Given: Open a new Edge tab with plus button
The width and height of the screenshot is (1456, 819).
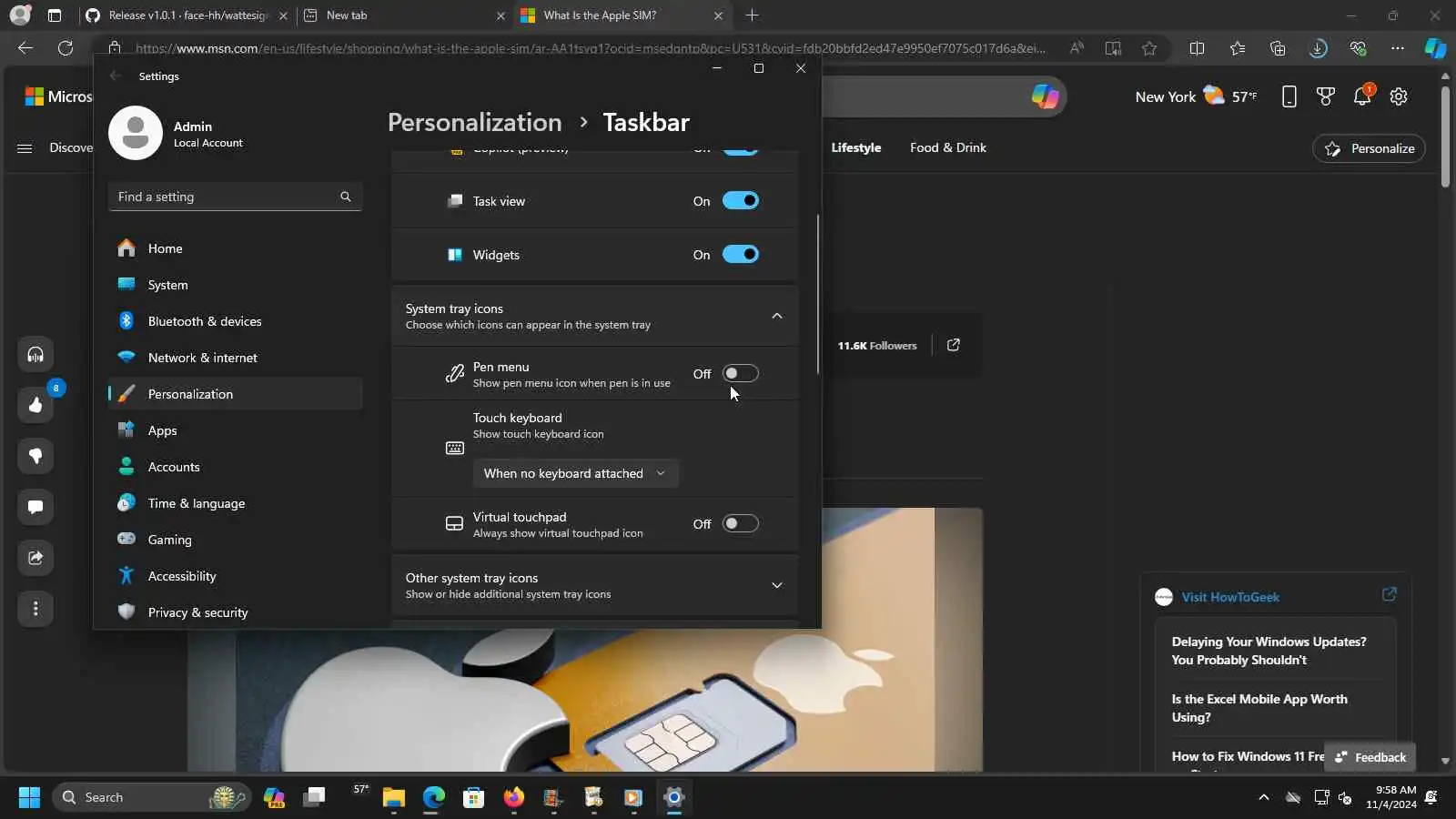Looking at the screenshot, I should [x=752, y=15].
